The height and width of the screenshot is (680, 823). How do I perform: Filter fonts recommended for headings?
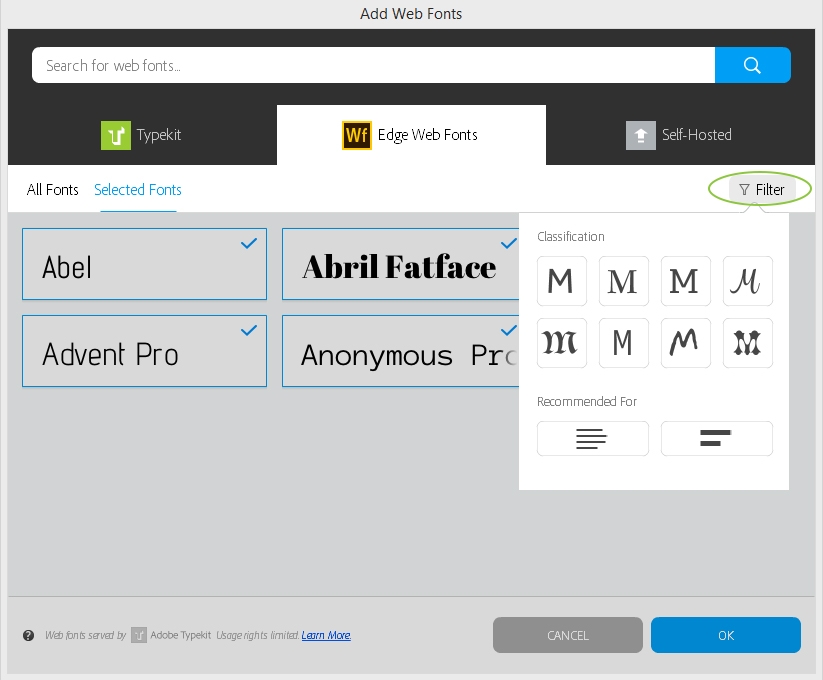pos(716,438)
